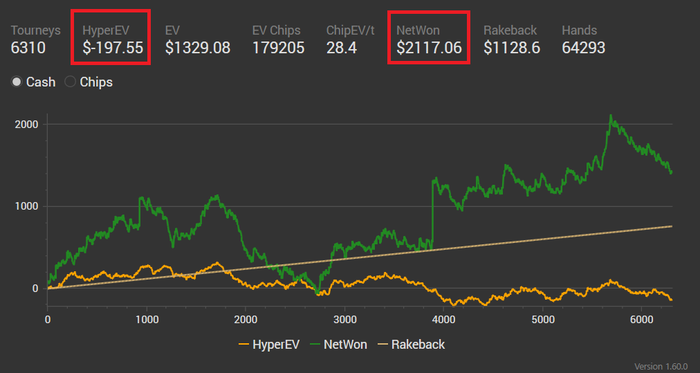Click the Tourneys stat label
The image size is (700, 373).
pyautogui.click(x=36, y=30)
